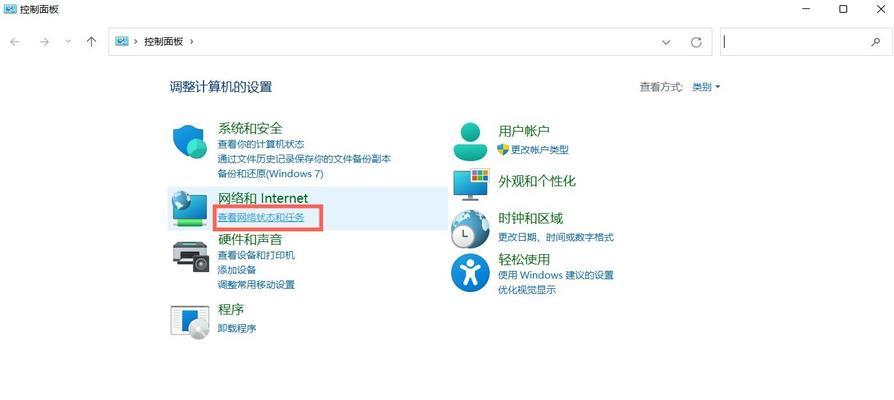Click 卸载程序 link
This screenshot has height=400, width=894.
pos(237,328)
